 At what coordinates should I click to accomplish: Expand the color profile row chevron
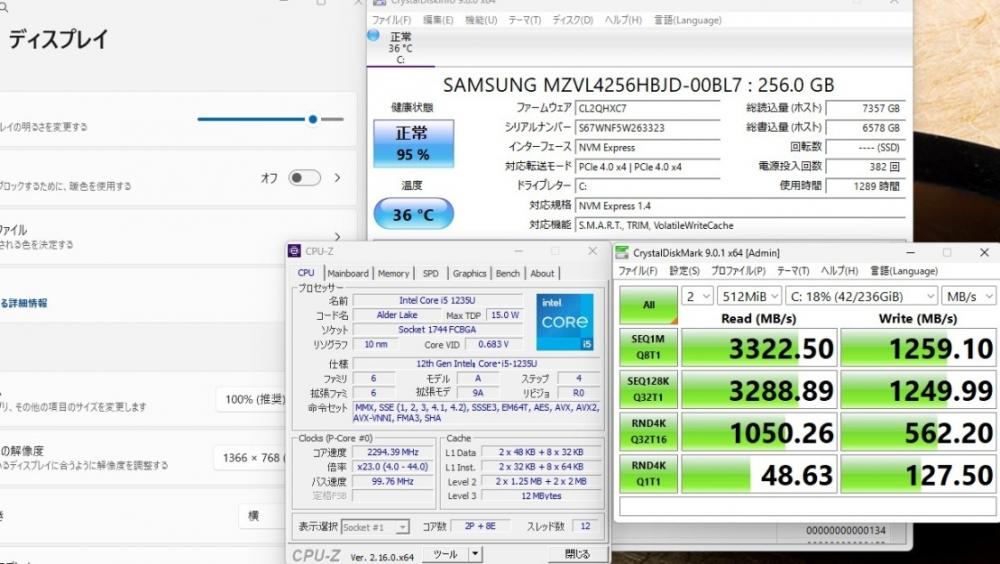[x=337, y=237]
